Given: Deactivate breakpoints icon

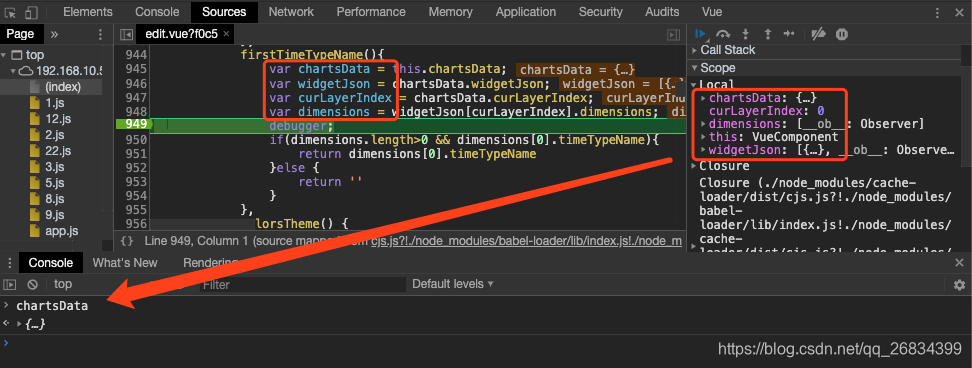Looking at the screenshot, I should coord(818,34).
